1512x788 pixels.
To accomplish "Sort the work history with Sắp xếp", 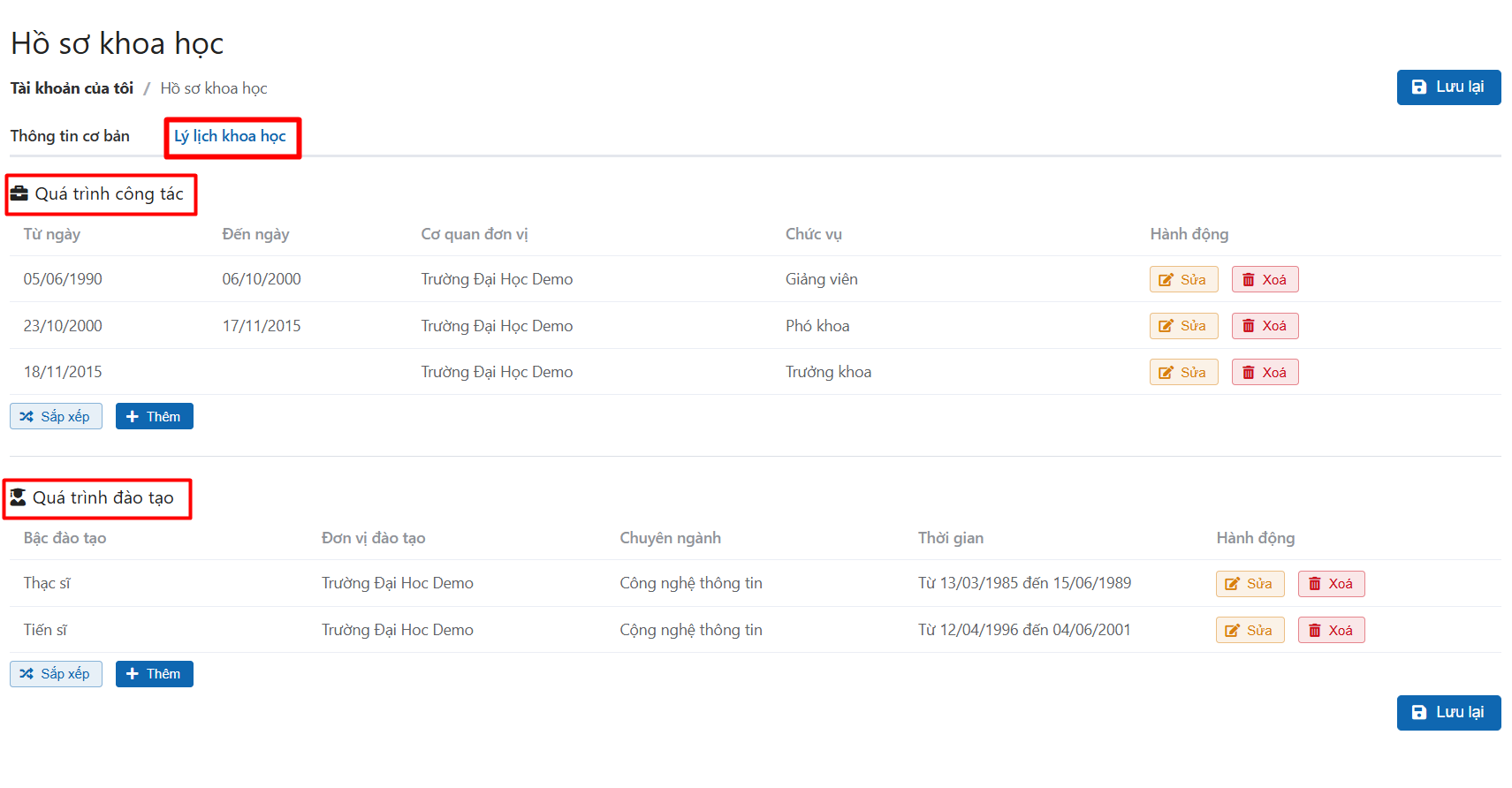I will click(56, 416).
